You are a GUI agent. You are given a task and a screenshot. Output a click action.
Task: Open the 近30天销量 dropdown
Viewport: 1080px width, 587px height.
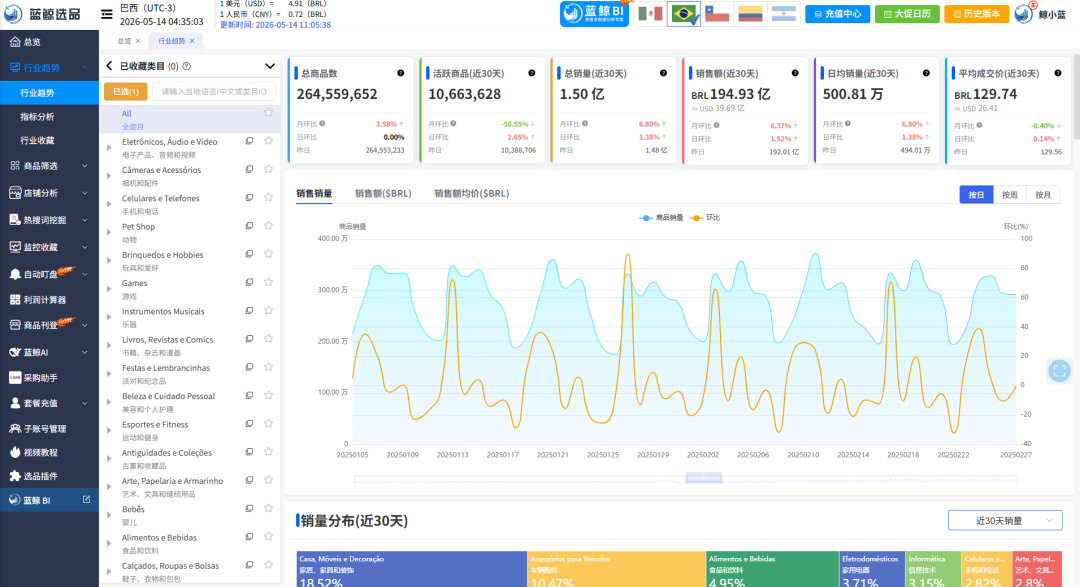click(1005, 520)
